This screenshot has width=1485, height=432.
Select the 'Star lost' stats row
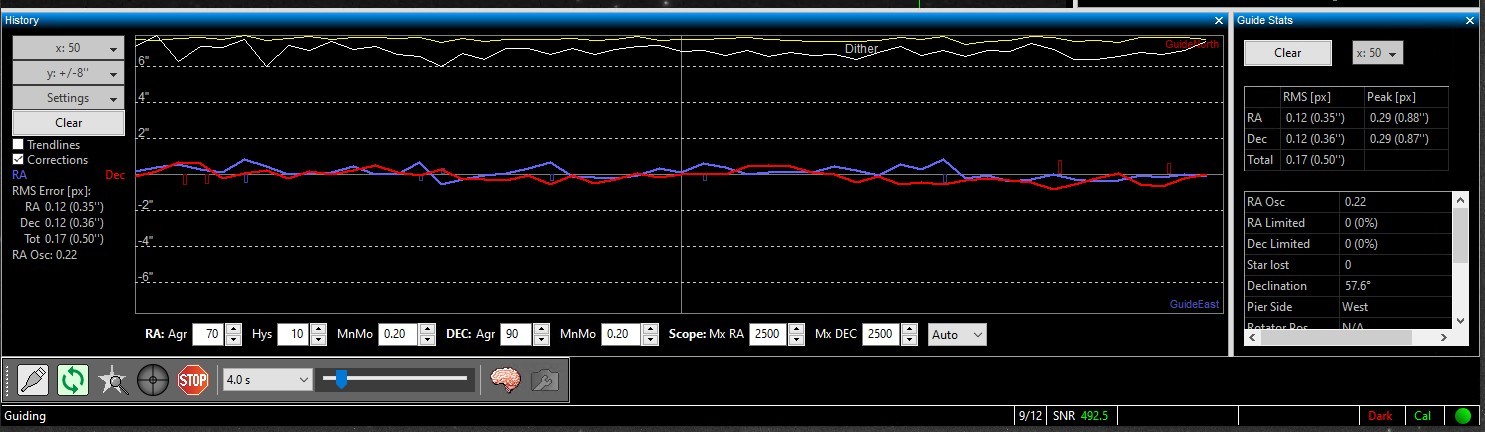tap(1347, 265)
